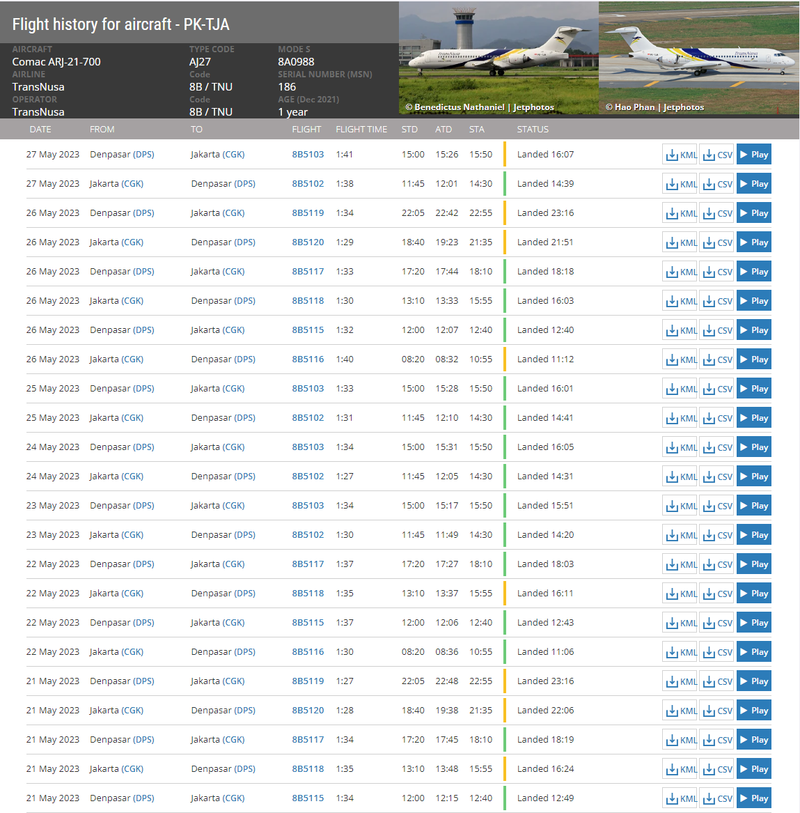The height and width of the screenshot is (813, 800).
Task: Select serial number value '186'
Action: 287,87
